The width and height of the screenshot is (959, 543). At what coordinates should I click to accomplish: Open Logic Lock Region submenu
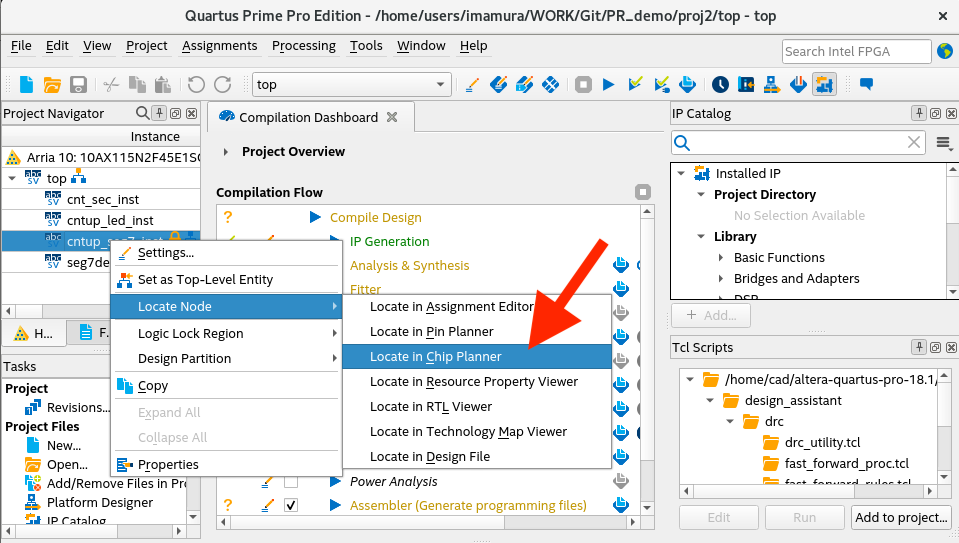pyautogui.click(x=226, y=333)
